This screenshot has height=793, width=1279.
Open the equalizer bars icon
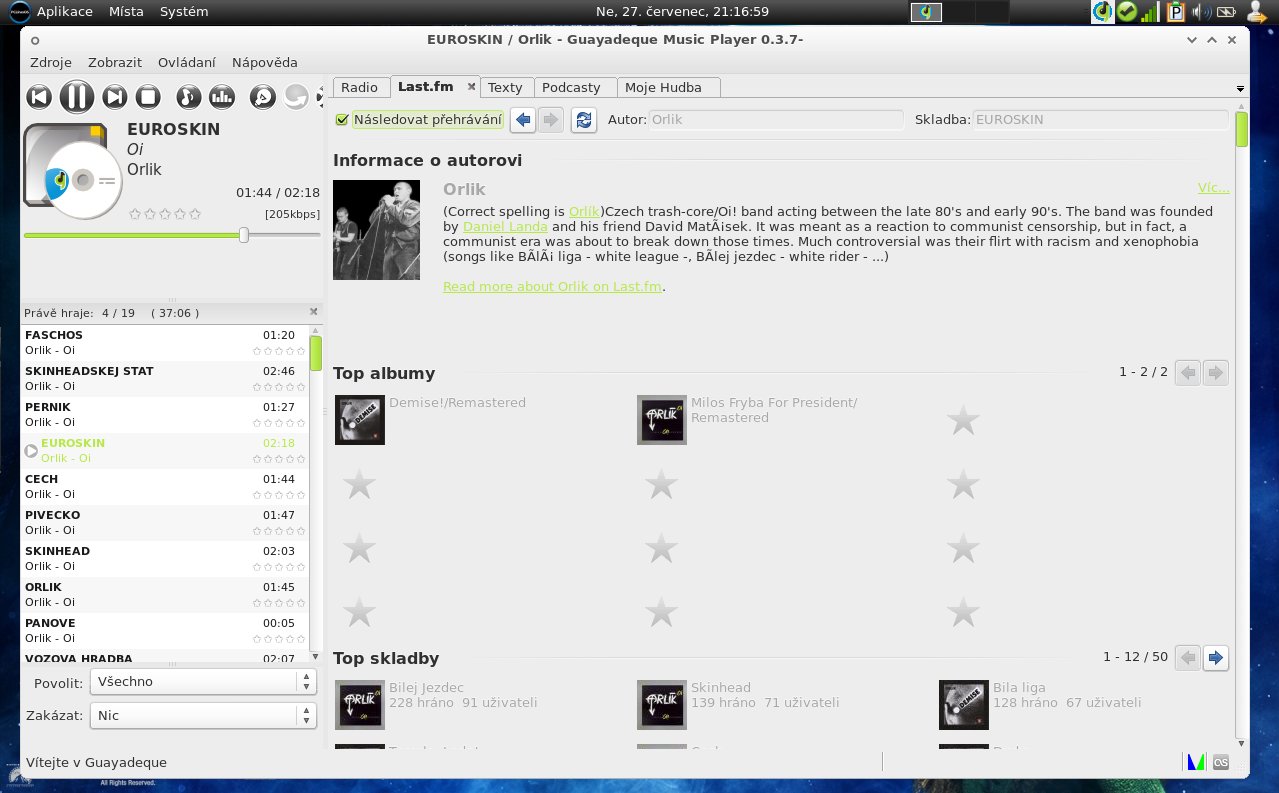click(222, 97)
